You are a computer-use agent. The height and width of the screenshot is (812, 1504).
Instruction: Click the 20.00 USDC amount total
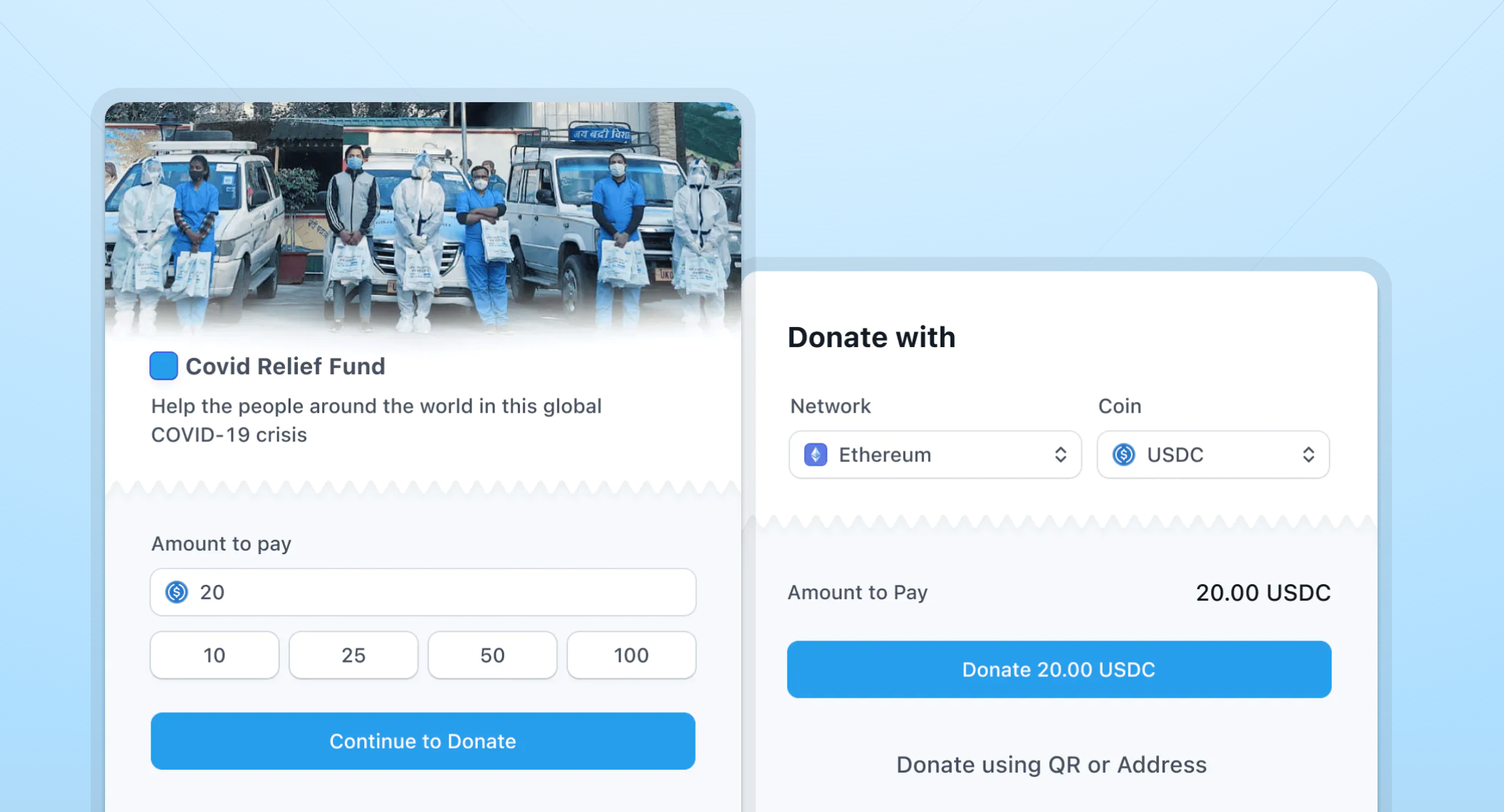click(x=1263, y=592)
